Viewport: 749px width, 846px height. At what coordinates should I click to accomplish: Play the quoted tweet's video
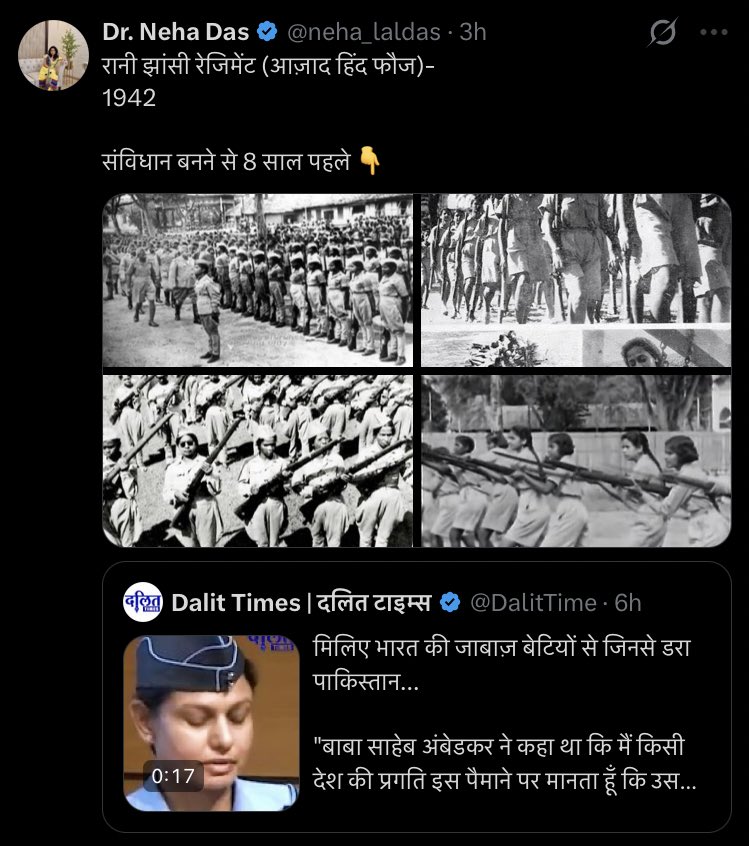[x=211, y=723]
